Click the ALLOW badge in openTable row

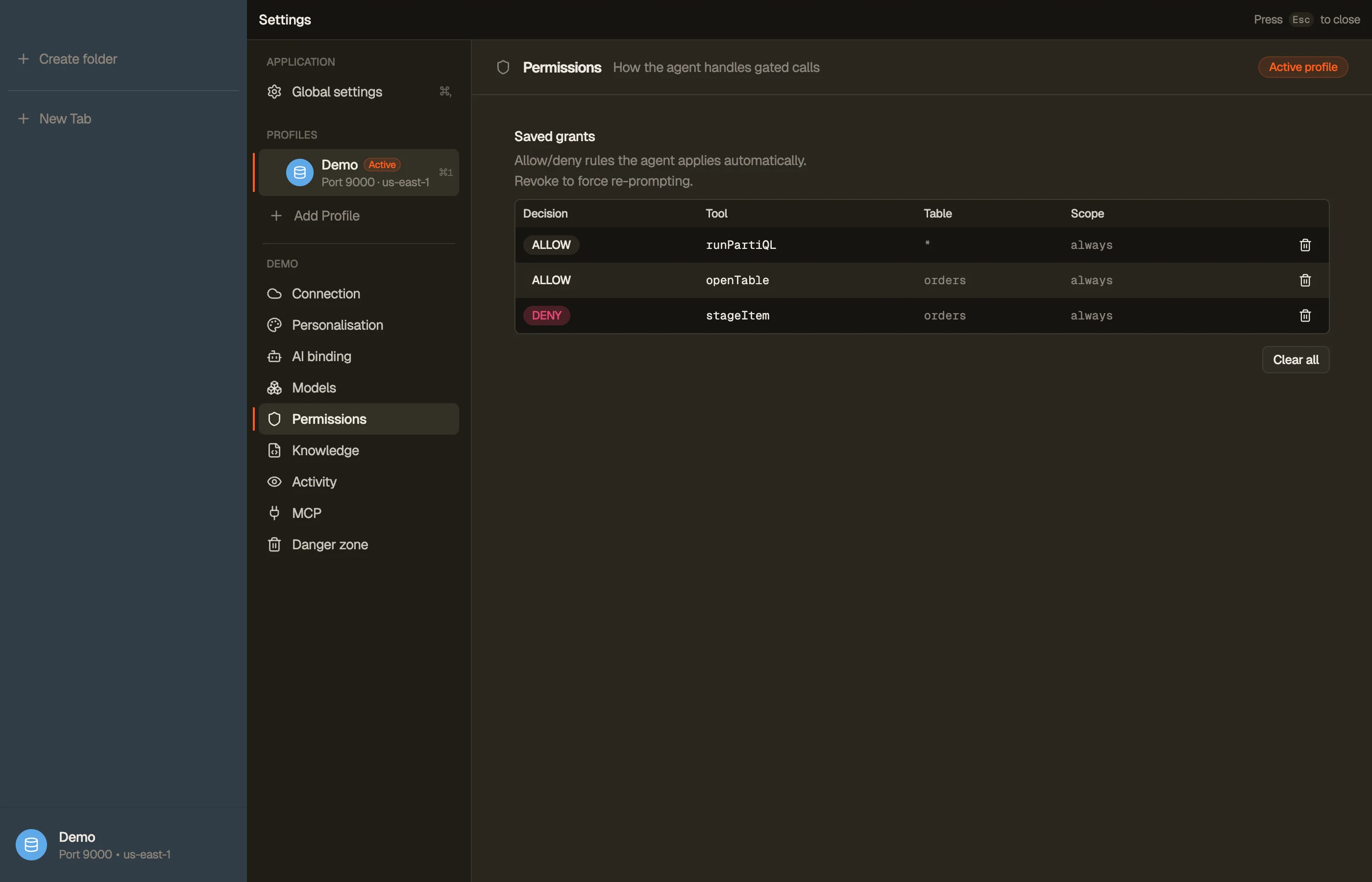(551, 280)
